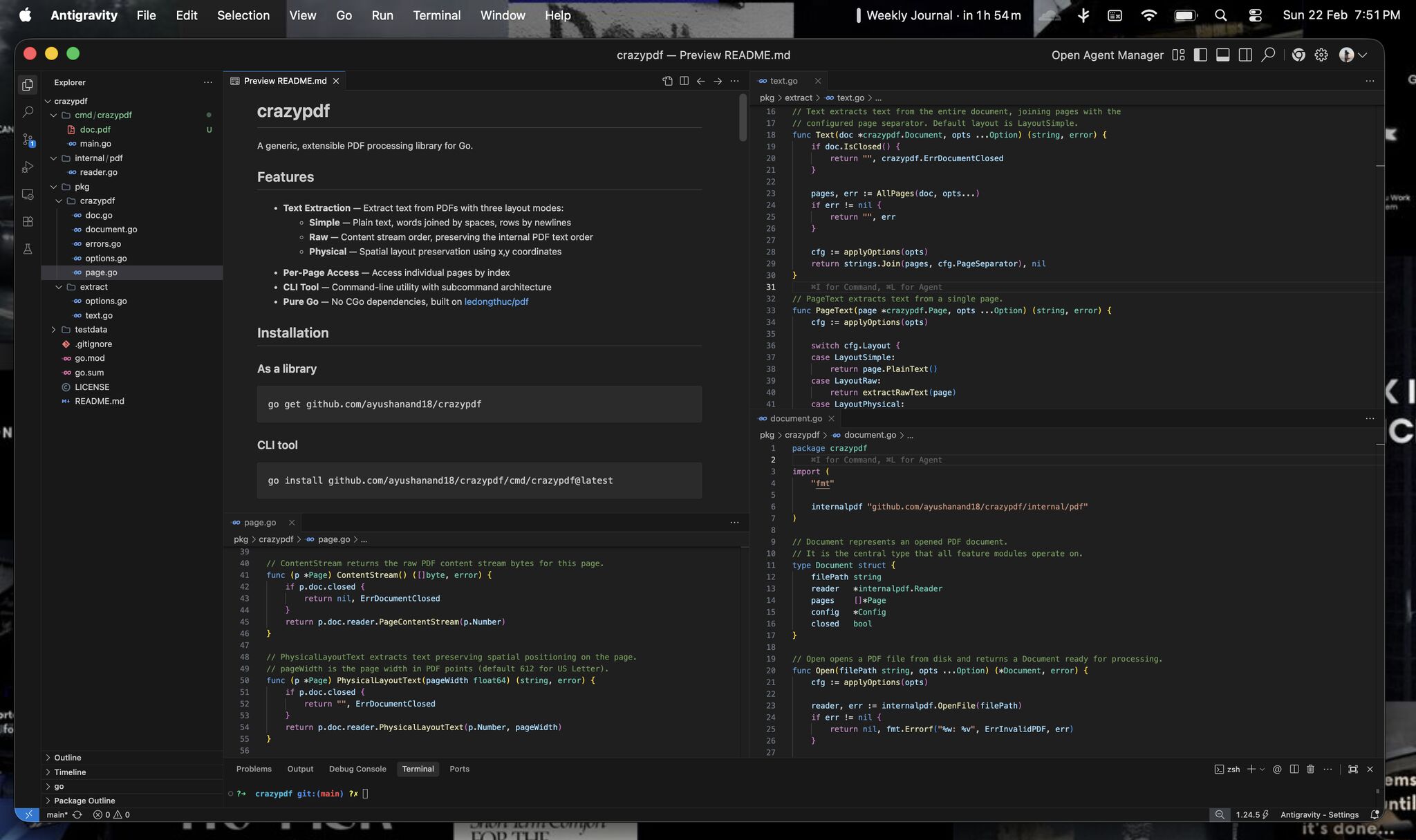Click Antigravity - Settings in status bar
The image size is (1416, 840).
tap(1319, 814)
